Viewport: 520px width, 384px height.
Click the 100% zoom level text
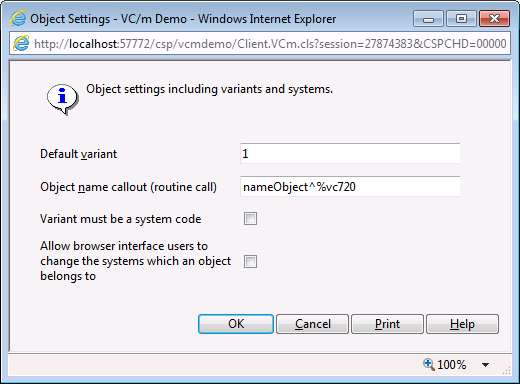click(451, 365)
